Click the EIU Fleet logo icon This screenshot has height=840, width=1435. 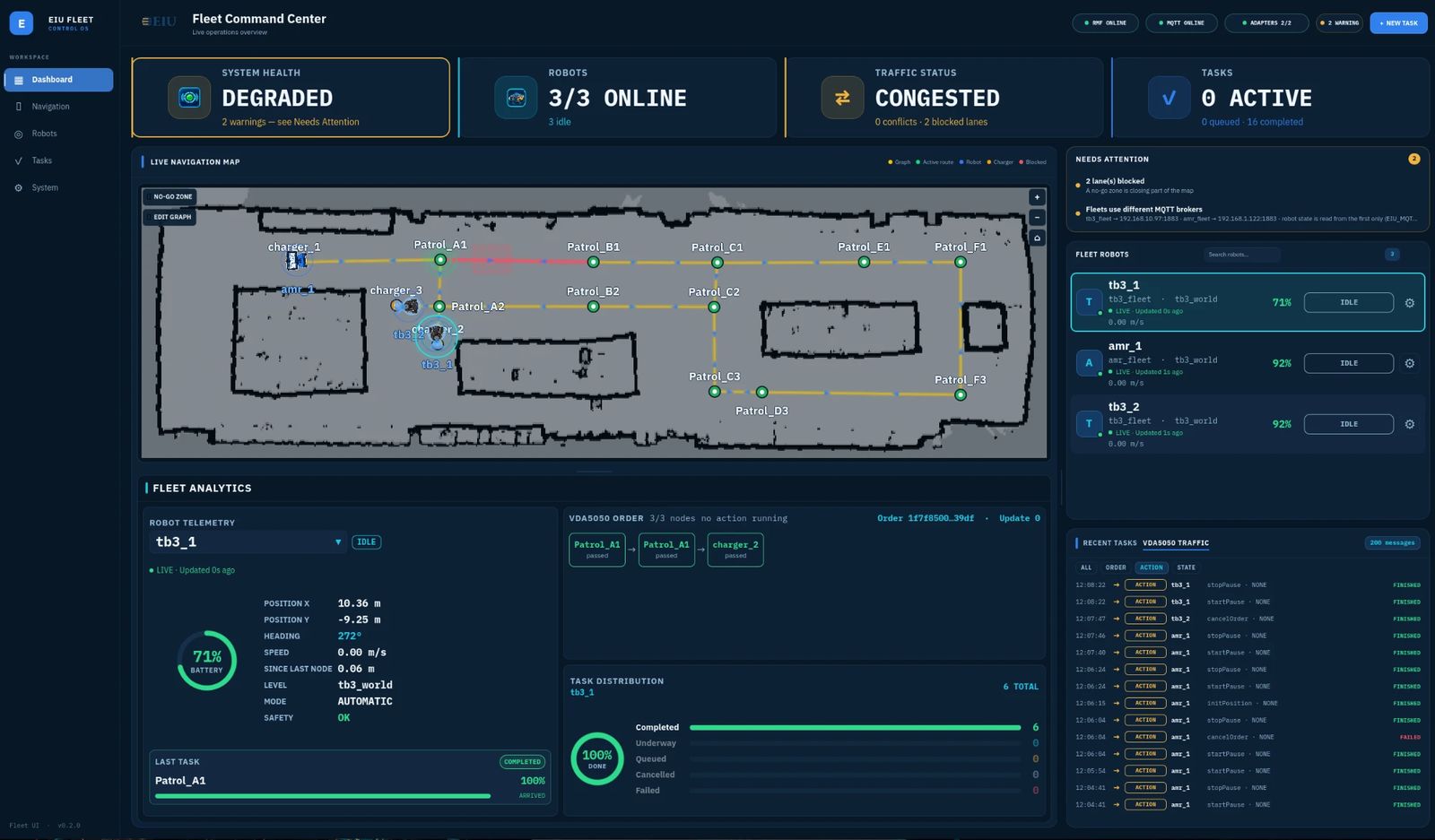[22, 23]
